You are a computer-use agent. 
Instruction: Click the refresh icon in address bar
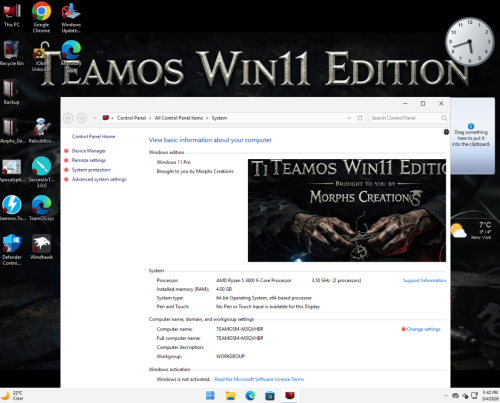[360, 118]
